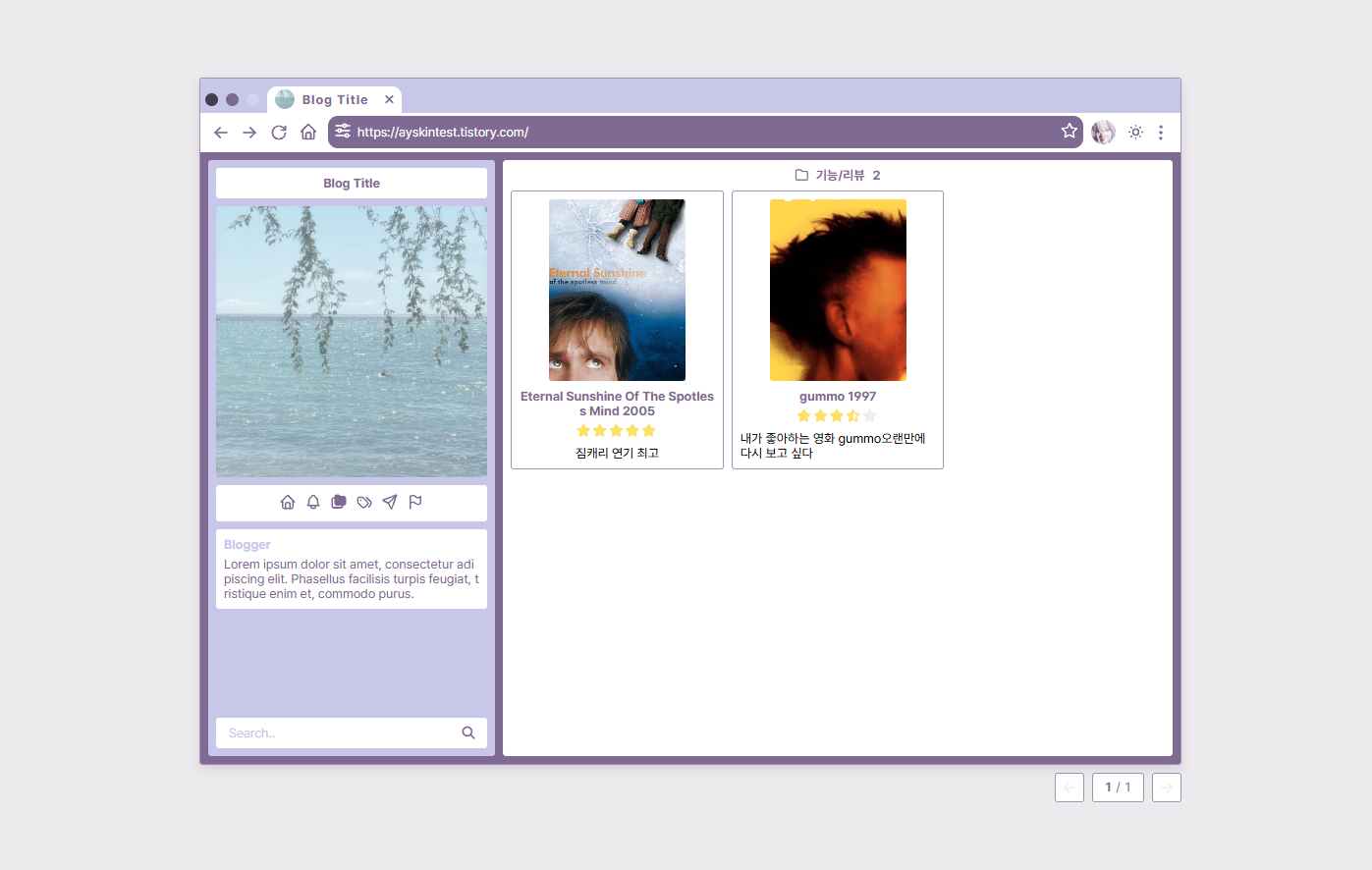Viewport: 1372px width, 870px height.
Task: Click the 기능/리뷰 category heading
Action: (x=841, y=176)
